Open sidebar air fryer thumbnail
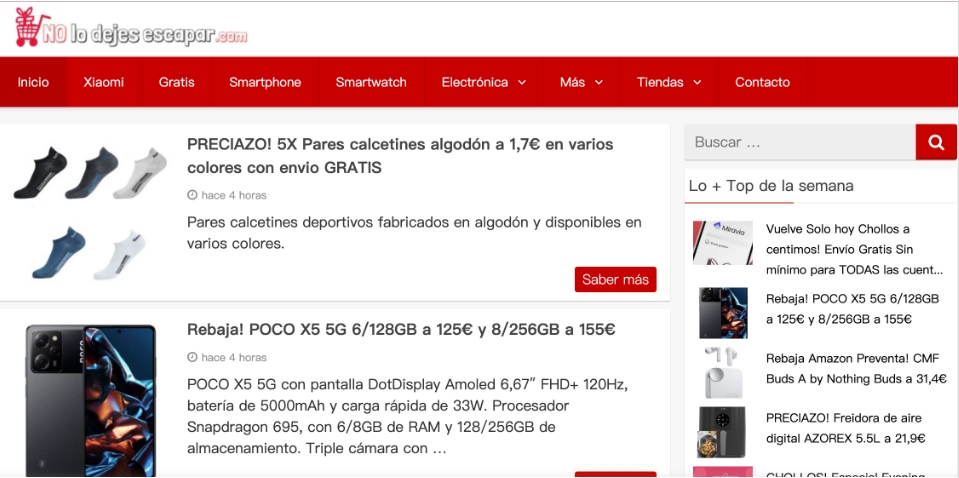Screen dimensions: 959x478 pos(722,432)
